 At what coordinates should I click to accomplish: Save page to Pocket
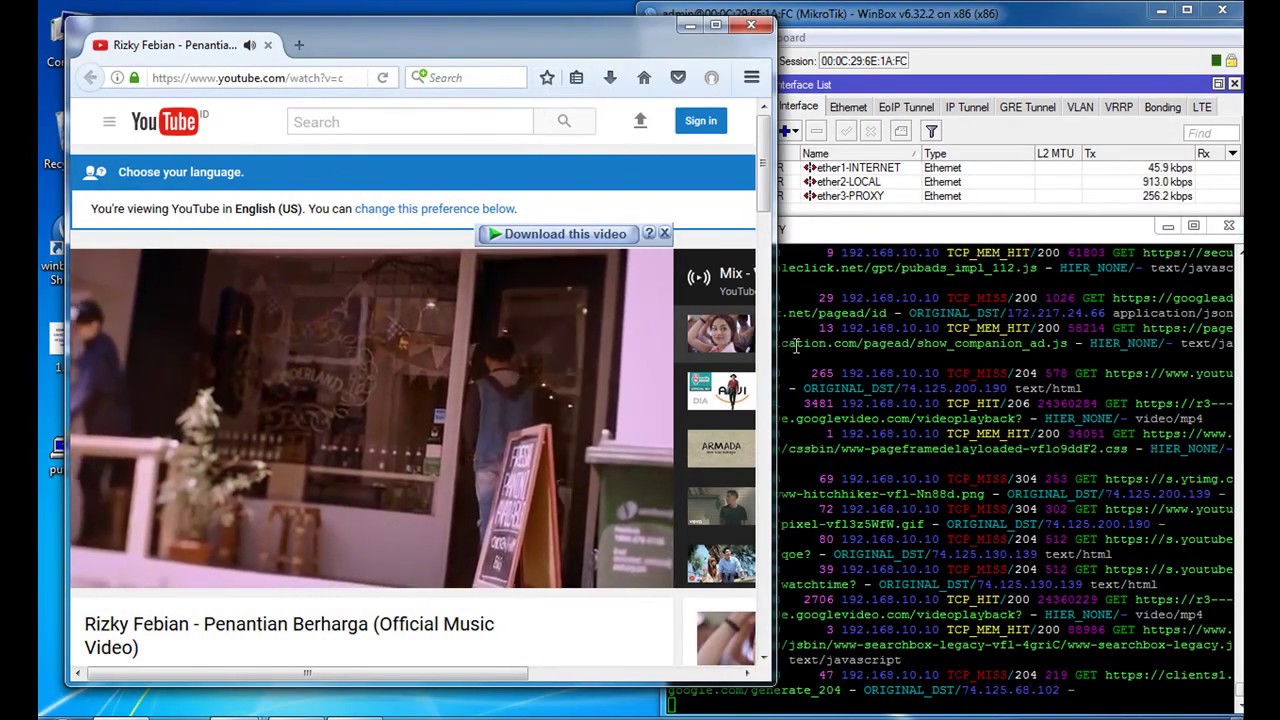tap(678, 77)
